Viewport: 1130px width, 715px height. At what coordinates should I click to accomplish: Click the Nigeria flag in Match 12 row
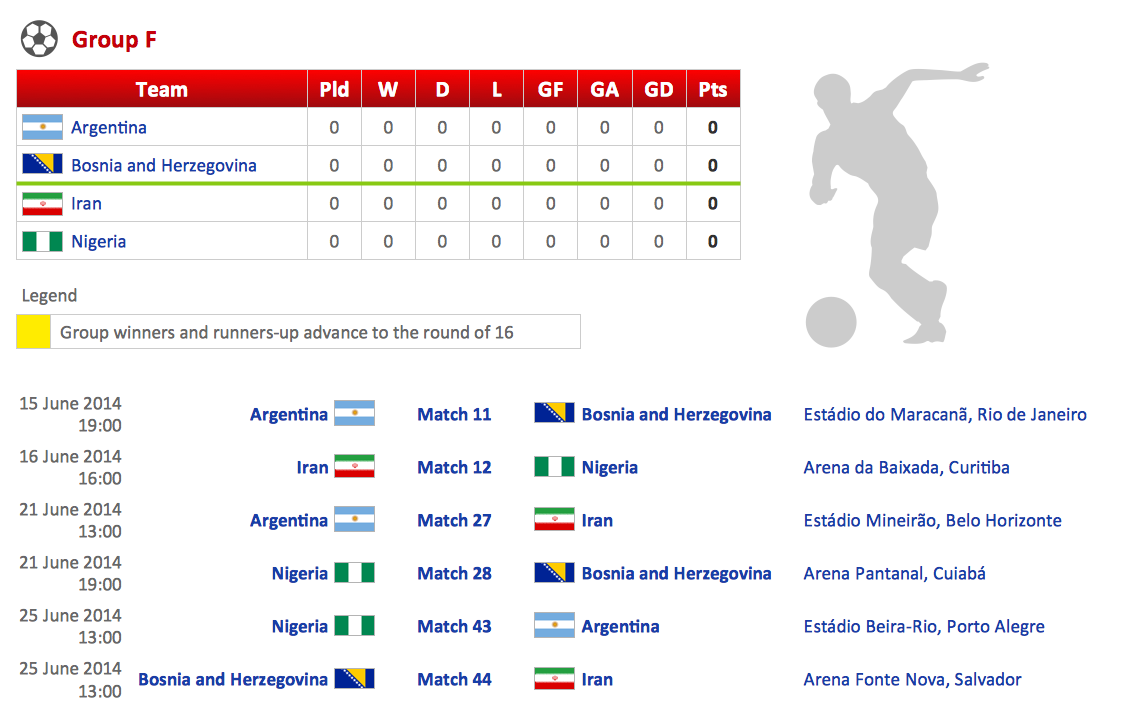[554, 467]
